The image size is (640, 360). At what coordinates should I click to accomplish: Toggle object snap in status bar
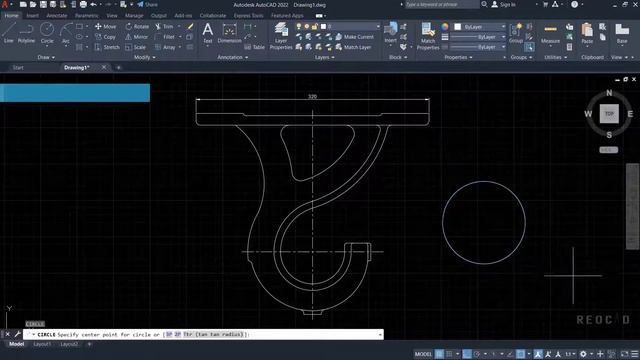coord(520,354)
